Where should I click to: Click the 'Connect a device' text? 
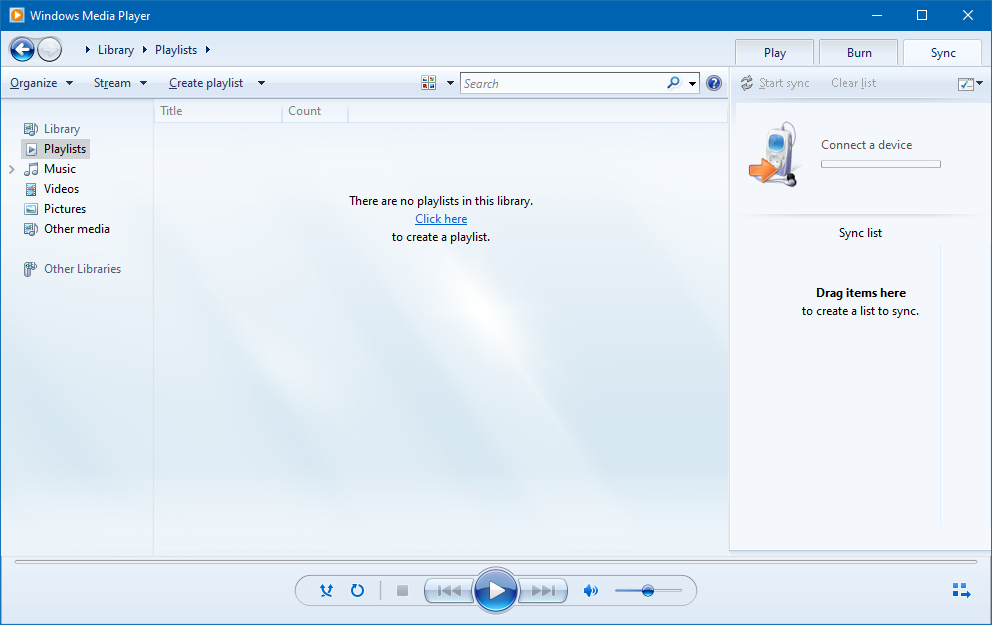pyautogui.click(x=866, y=145)
